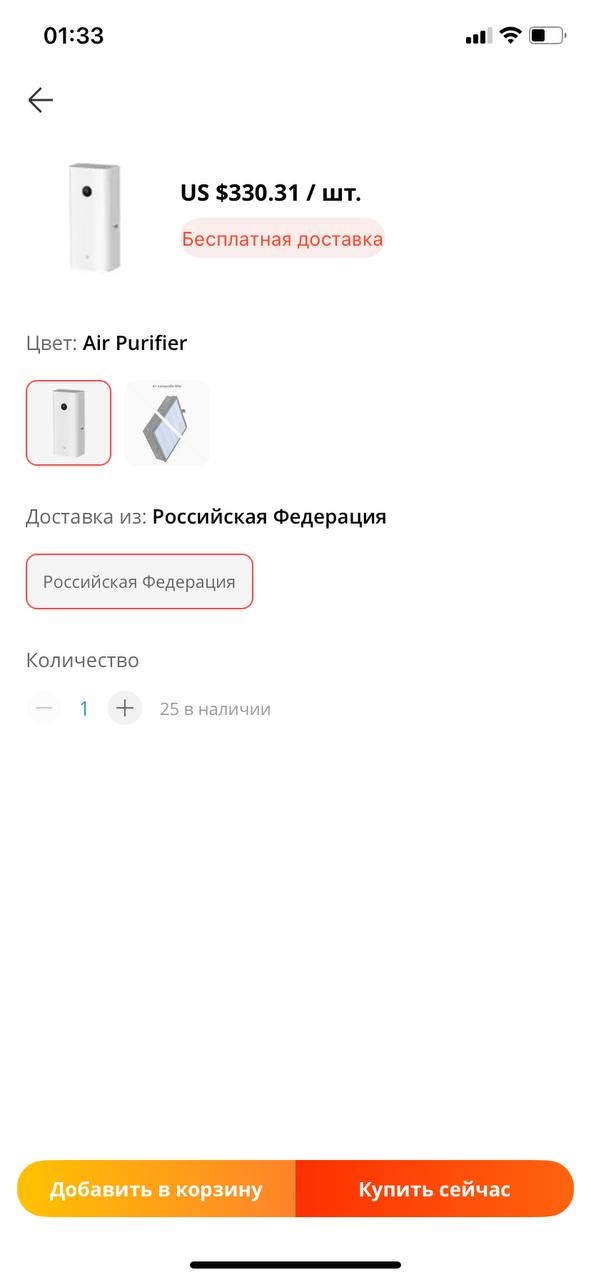Tap the Бесплатная доставка badge

click(x=282, y=239)
